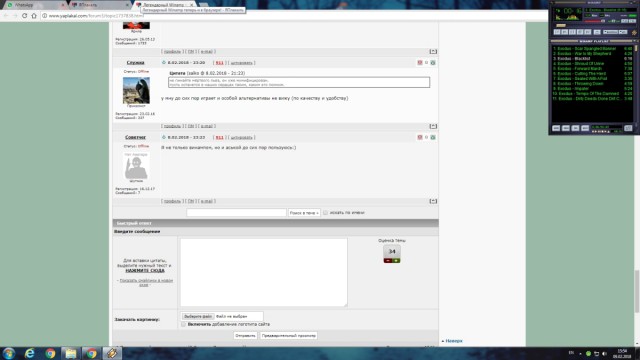The image size is (640, 360).
Task: Start playback with Winamp Play button
Action: tap(564, 32)
